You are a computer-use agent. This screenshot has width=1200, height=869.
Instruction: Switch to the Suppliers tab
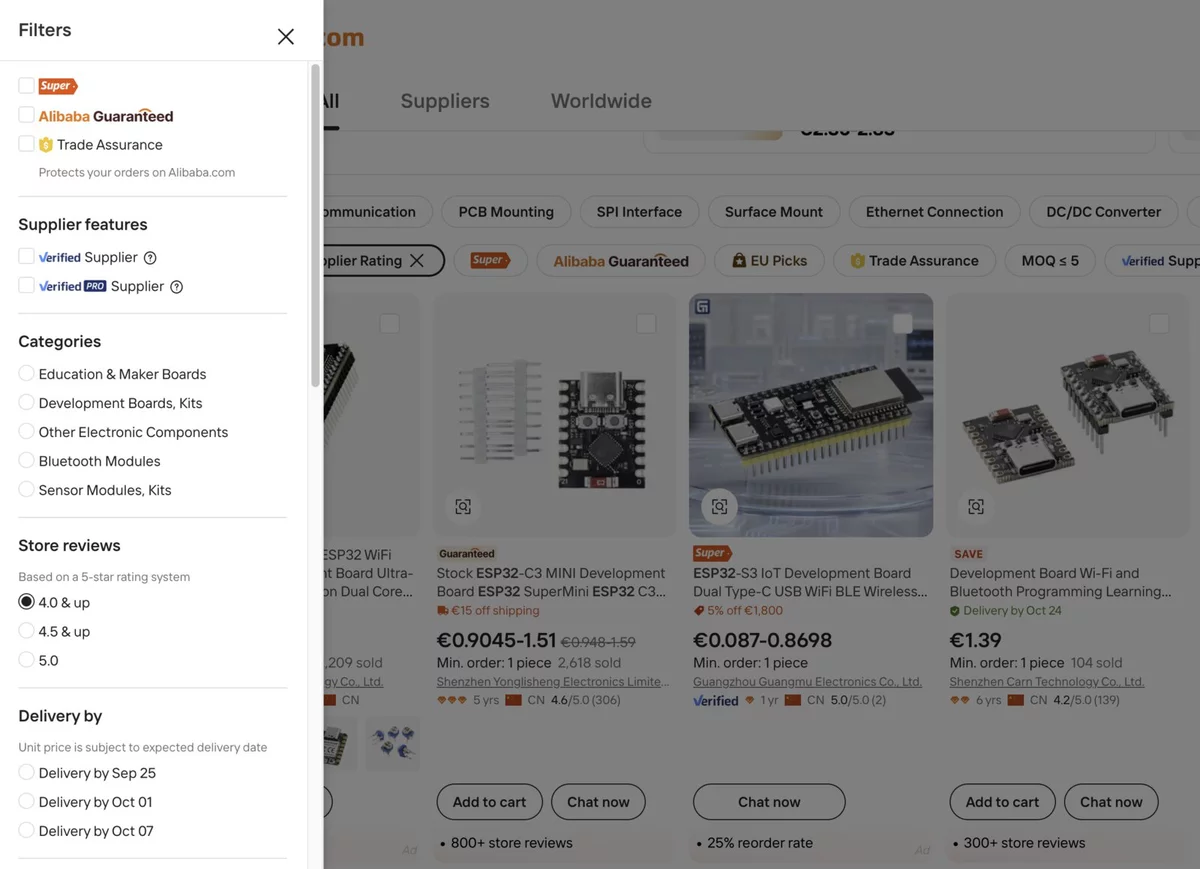click(445, 101)
